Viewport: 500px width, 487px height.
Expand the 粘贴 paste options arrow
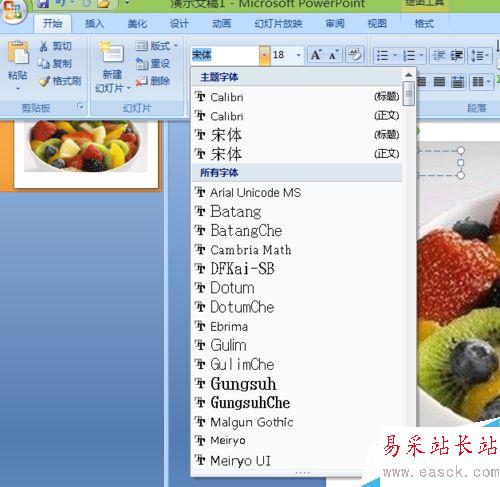point(18,89)
